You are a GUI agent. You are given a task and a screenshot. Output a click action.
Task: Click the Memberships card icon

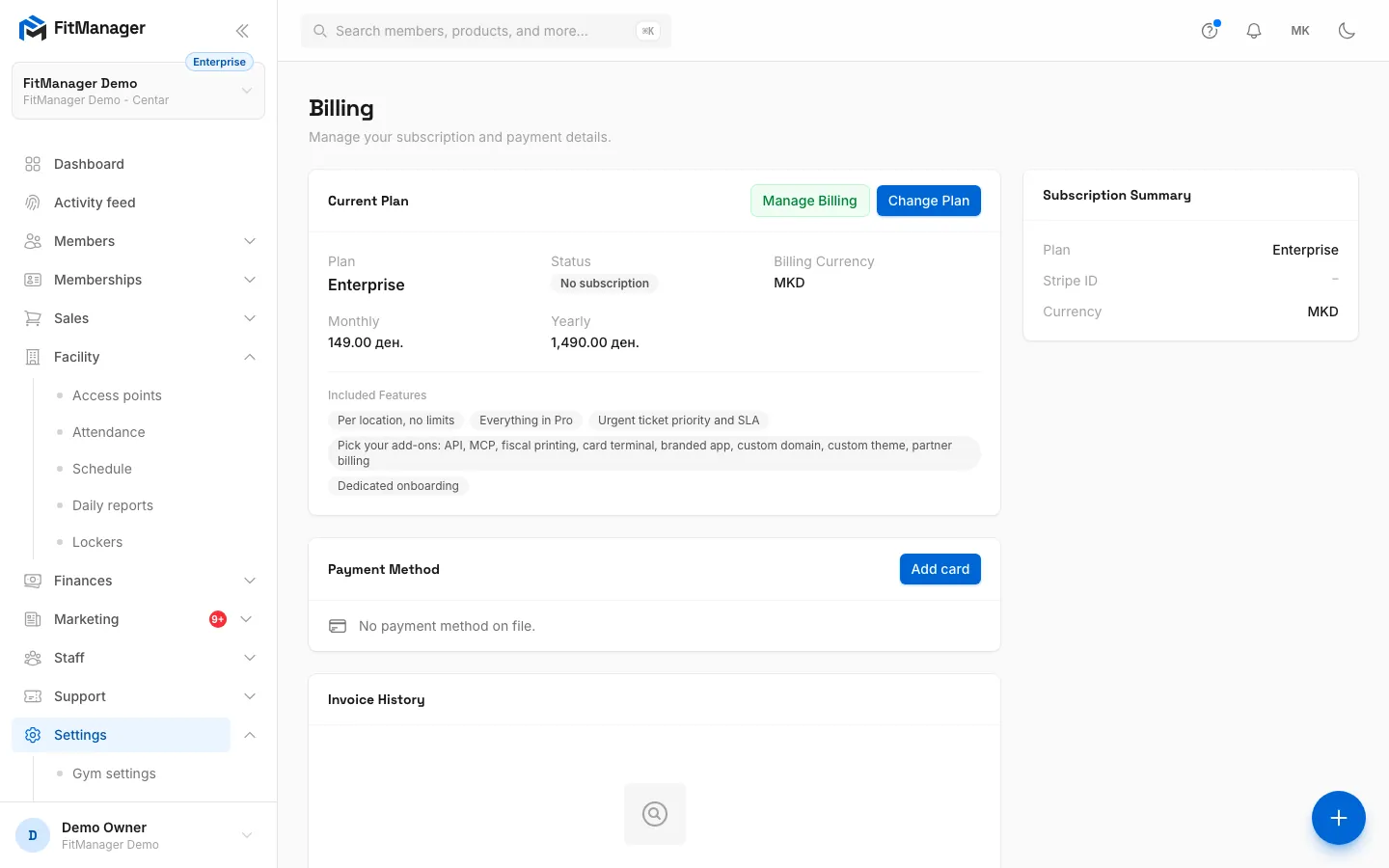pyautogui.click(x=33, y=280)
